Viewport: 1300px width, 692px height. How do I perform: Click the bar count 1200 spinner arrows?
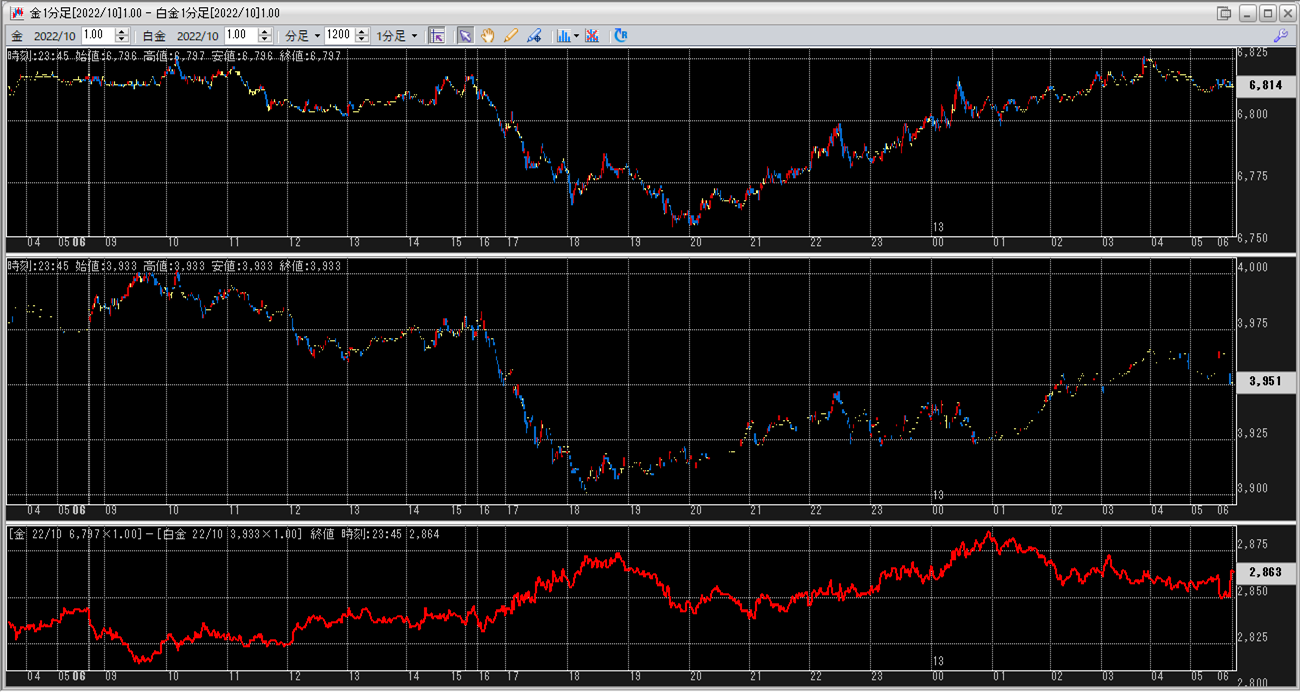tap(360, 35)
